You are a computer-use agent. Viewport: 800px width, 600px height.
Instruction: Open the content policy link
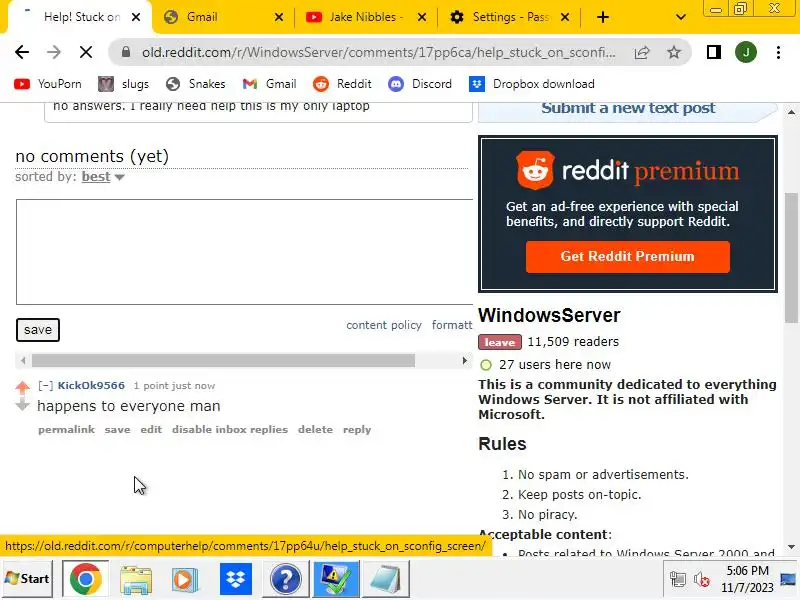click(384, 325)
